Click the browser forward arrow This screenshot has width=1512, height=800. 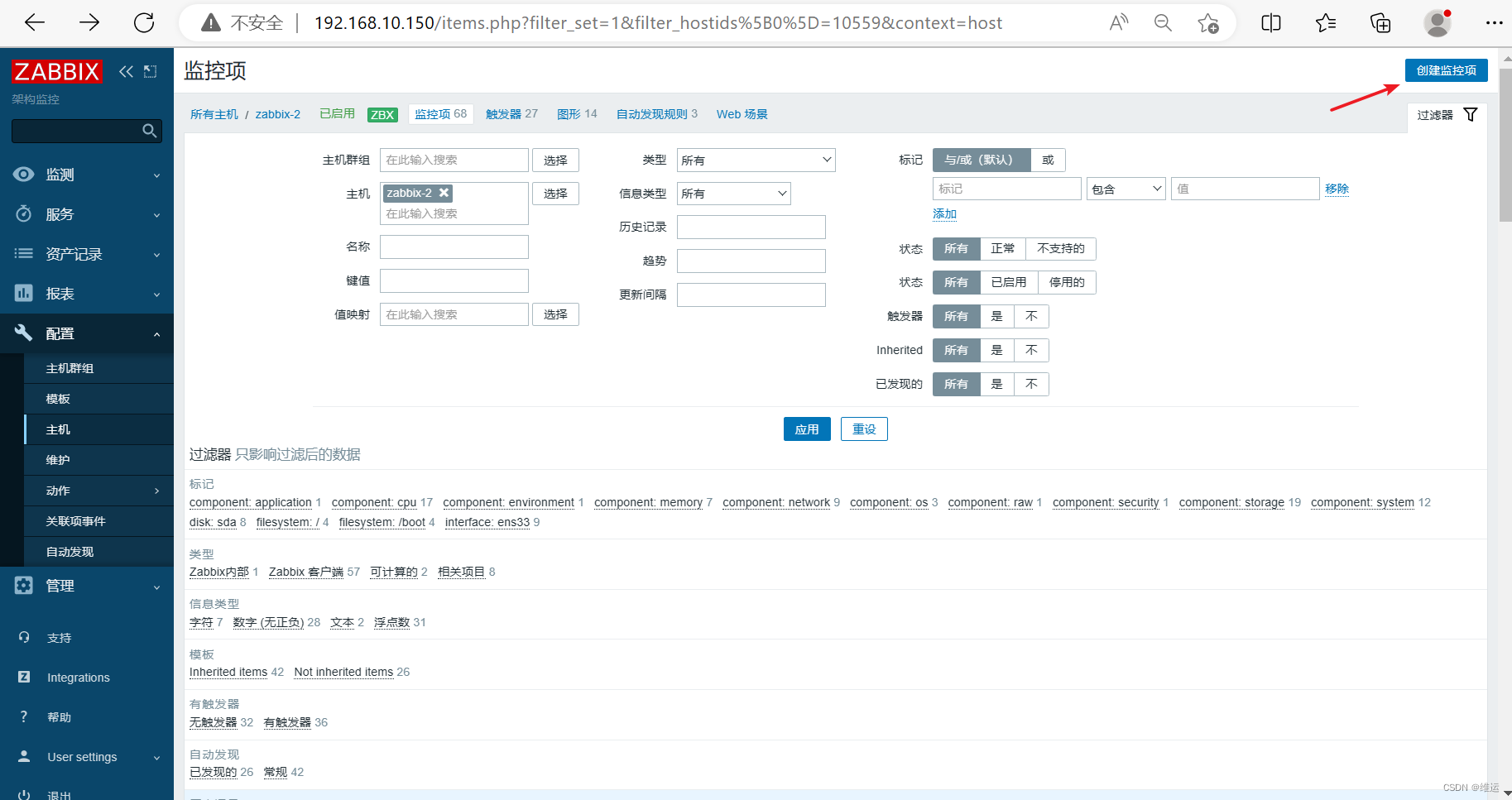[x=89, y=22]
